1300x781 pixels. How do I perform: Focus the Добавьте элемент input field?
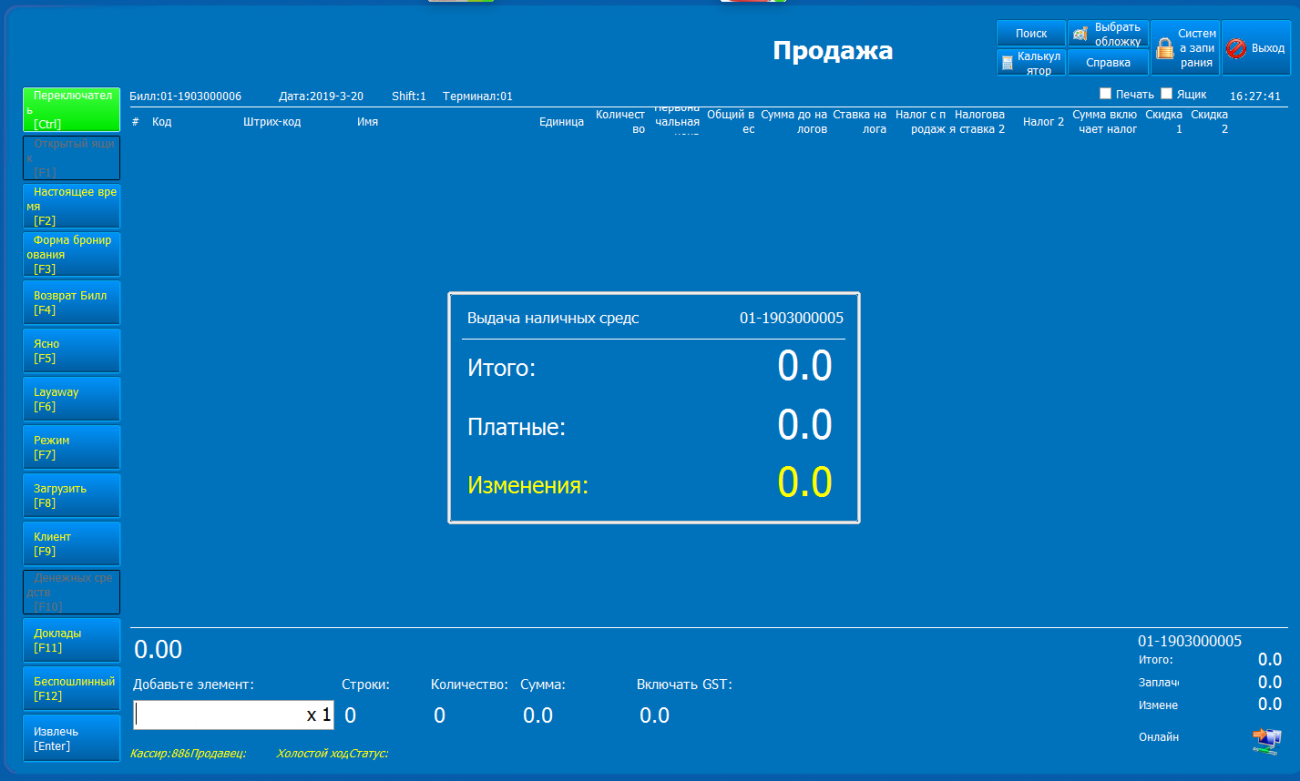point(232,715)
